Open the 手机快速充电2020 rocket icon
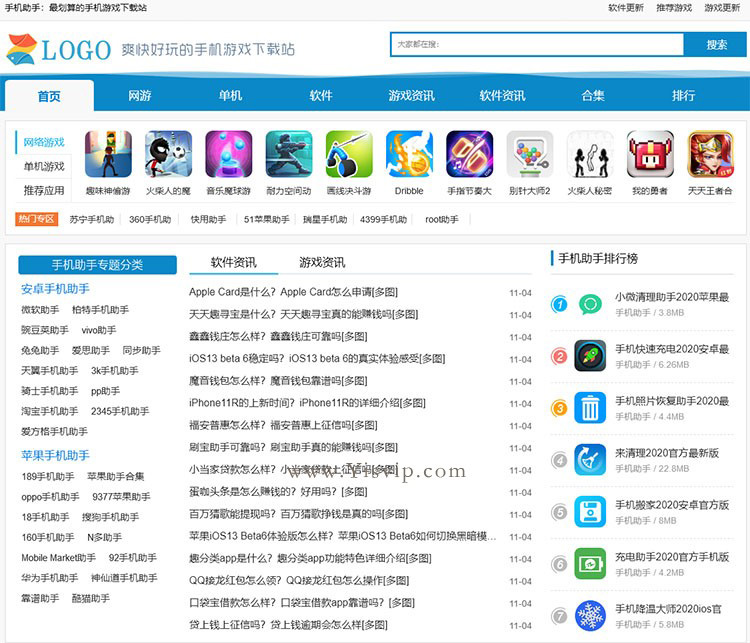The height and width of the screenshot is (643, 750). [590, 355]
